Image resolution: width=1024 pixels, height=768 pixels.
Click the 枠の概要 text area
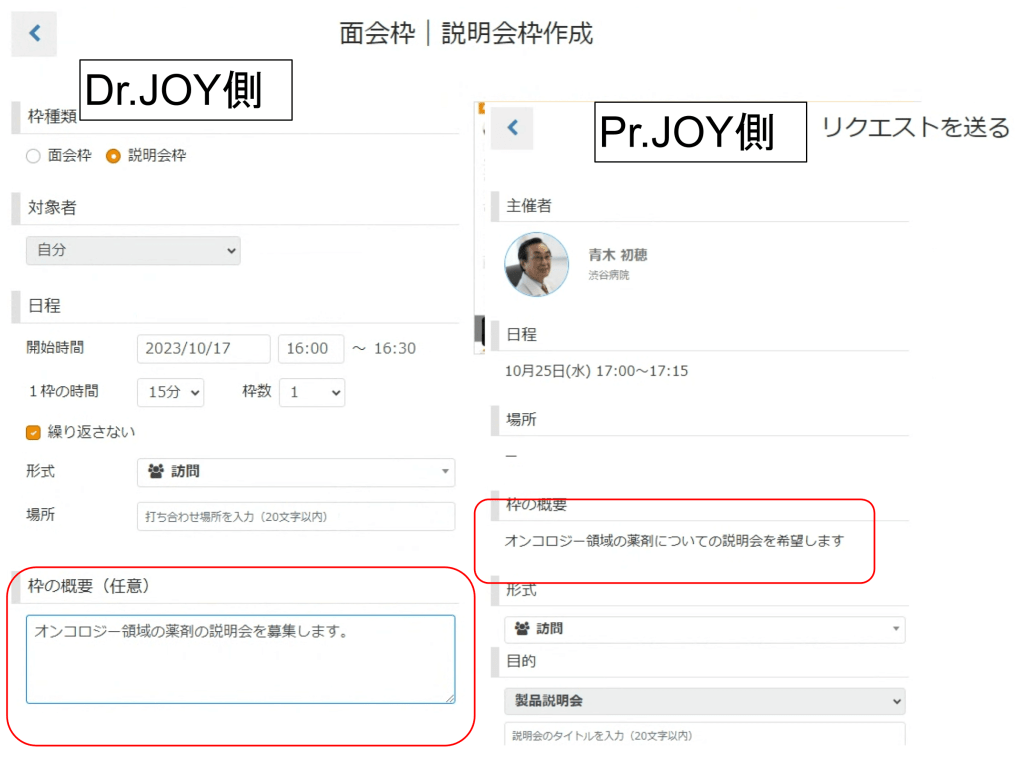click(x=240, y=659)
